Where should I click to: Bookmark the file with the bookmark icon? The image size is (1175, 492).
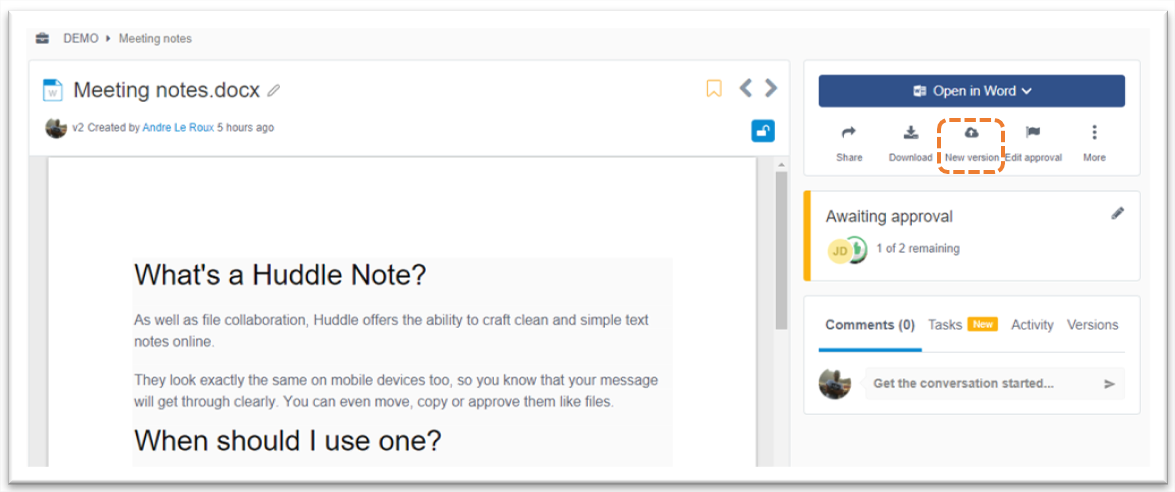[x=714, y=89]
